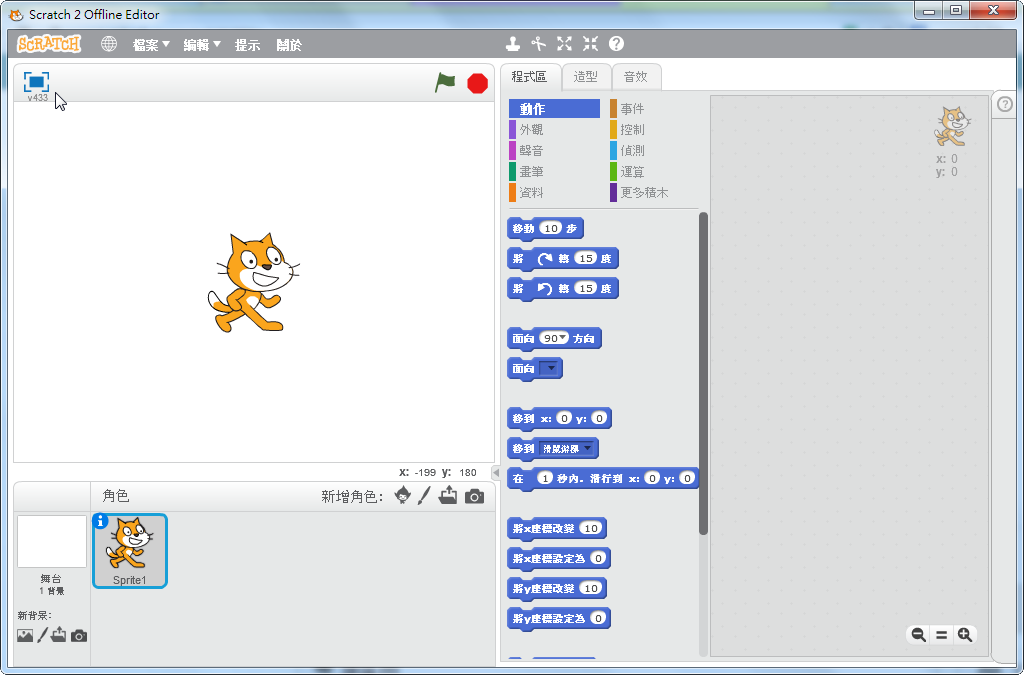This screenshot has width=1024, height=675.
Task: Paint a new sprite with the brush icon
Action: tap(424, 495)
